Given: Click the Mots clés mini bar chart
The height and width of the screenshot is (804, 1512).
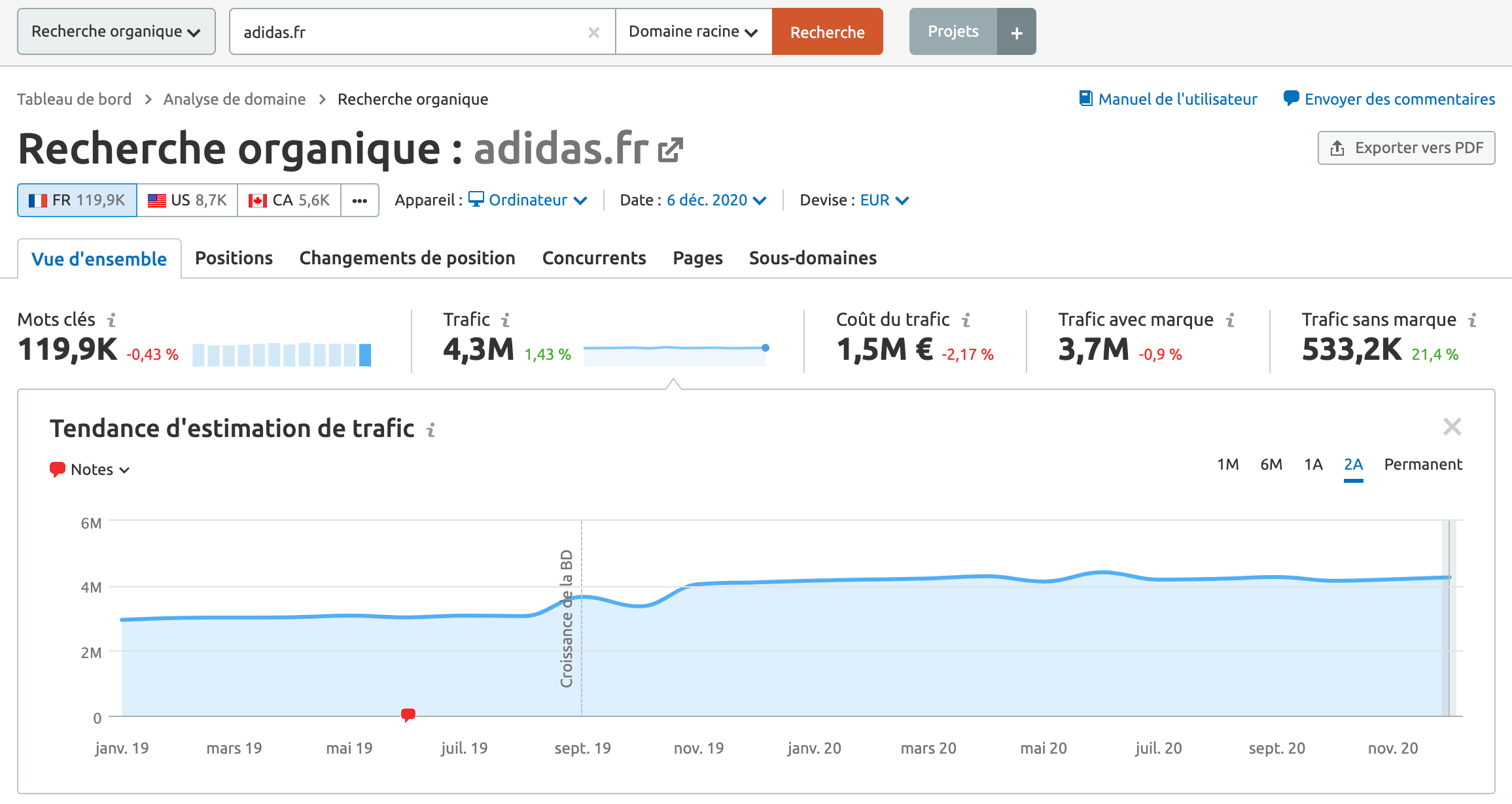Looking at the screenshot, I should tap(282, 354).
